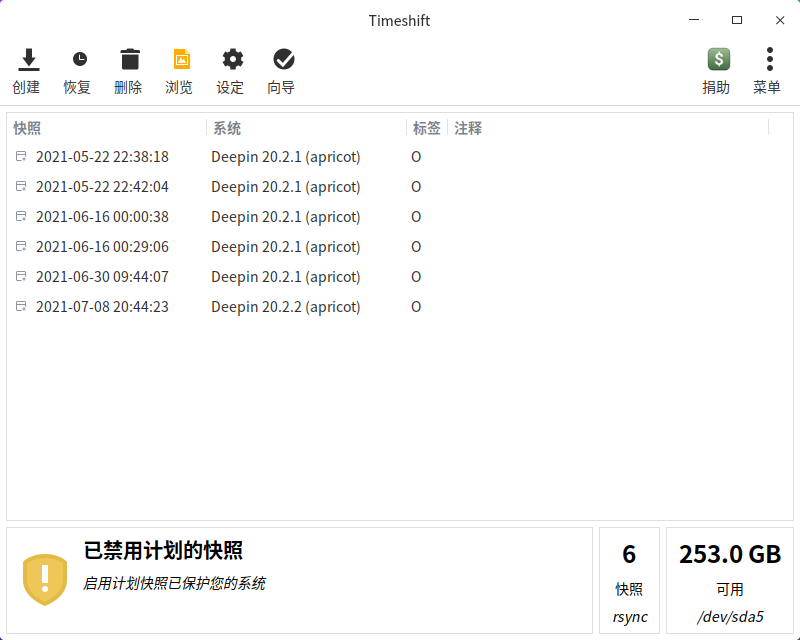800x640 pixels.
Task: Select the row dated 2021-06-16 00:00:38
Action: click(x=400, y=217)
